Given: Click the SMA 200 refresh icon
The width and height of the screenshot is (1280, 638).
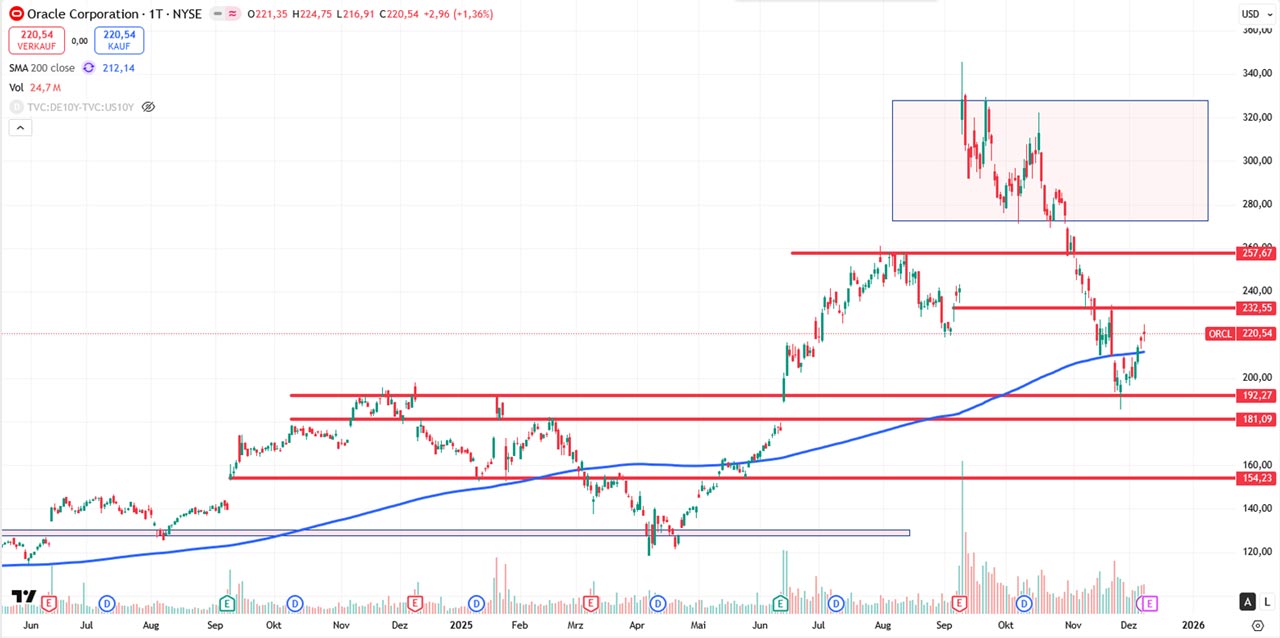Looking at the screenshot, I should (x=89, y=68).
